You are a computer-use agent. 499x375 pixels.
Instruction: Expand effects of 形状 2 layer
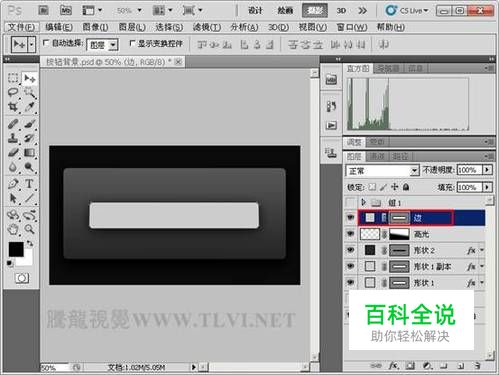pos(482,250)
